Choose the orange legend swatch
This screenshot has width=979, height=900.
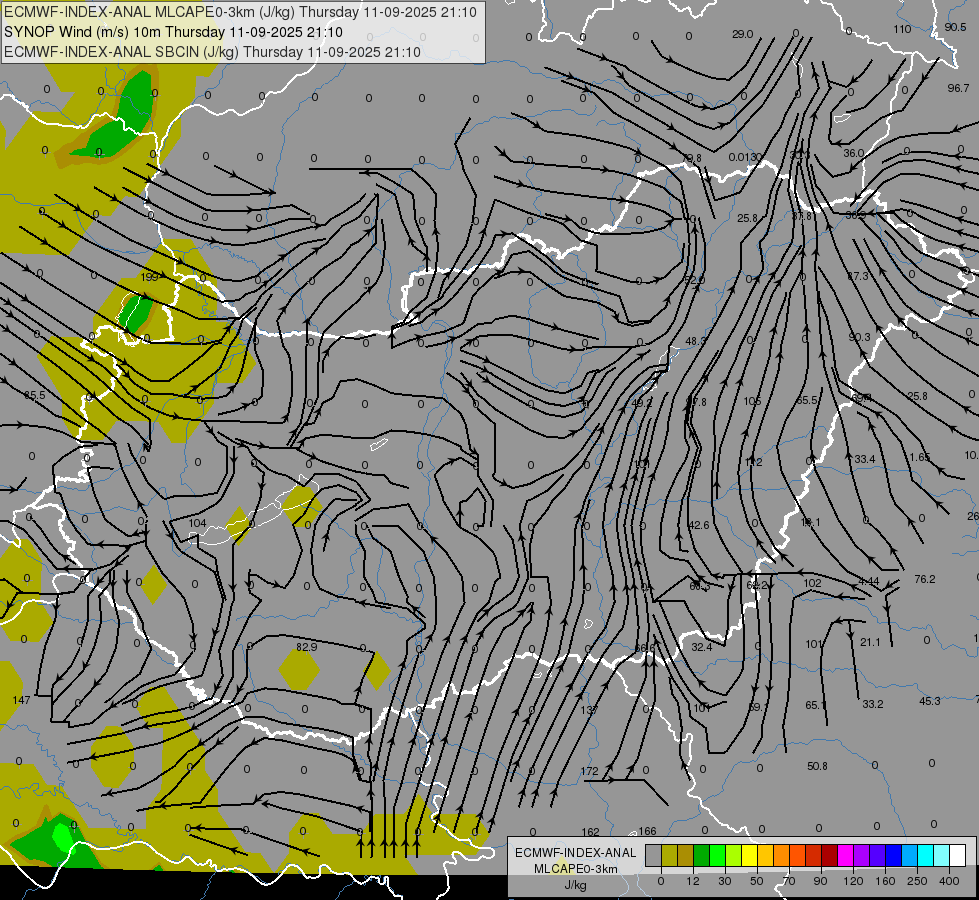782,855
